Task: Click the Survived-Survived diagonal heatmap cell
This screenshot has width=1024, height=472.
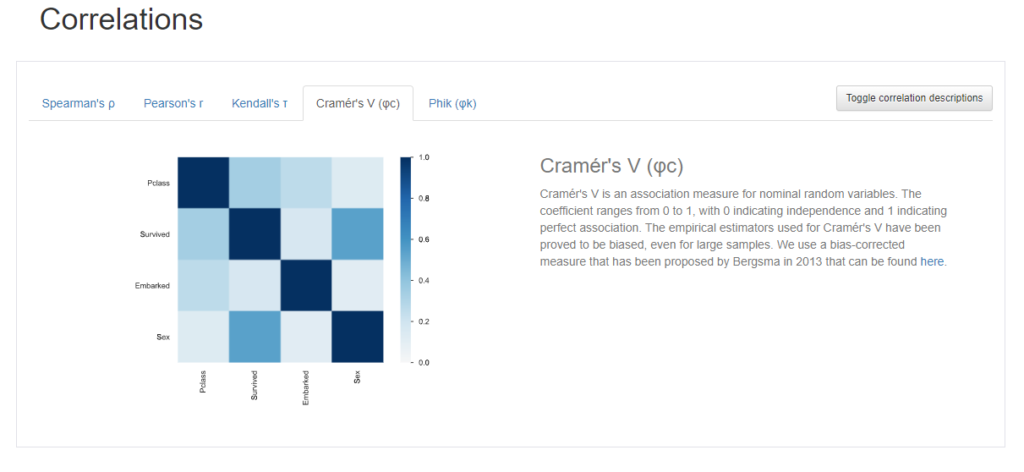Action: (x=255, y=234)
